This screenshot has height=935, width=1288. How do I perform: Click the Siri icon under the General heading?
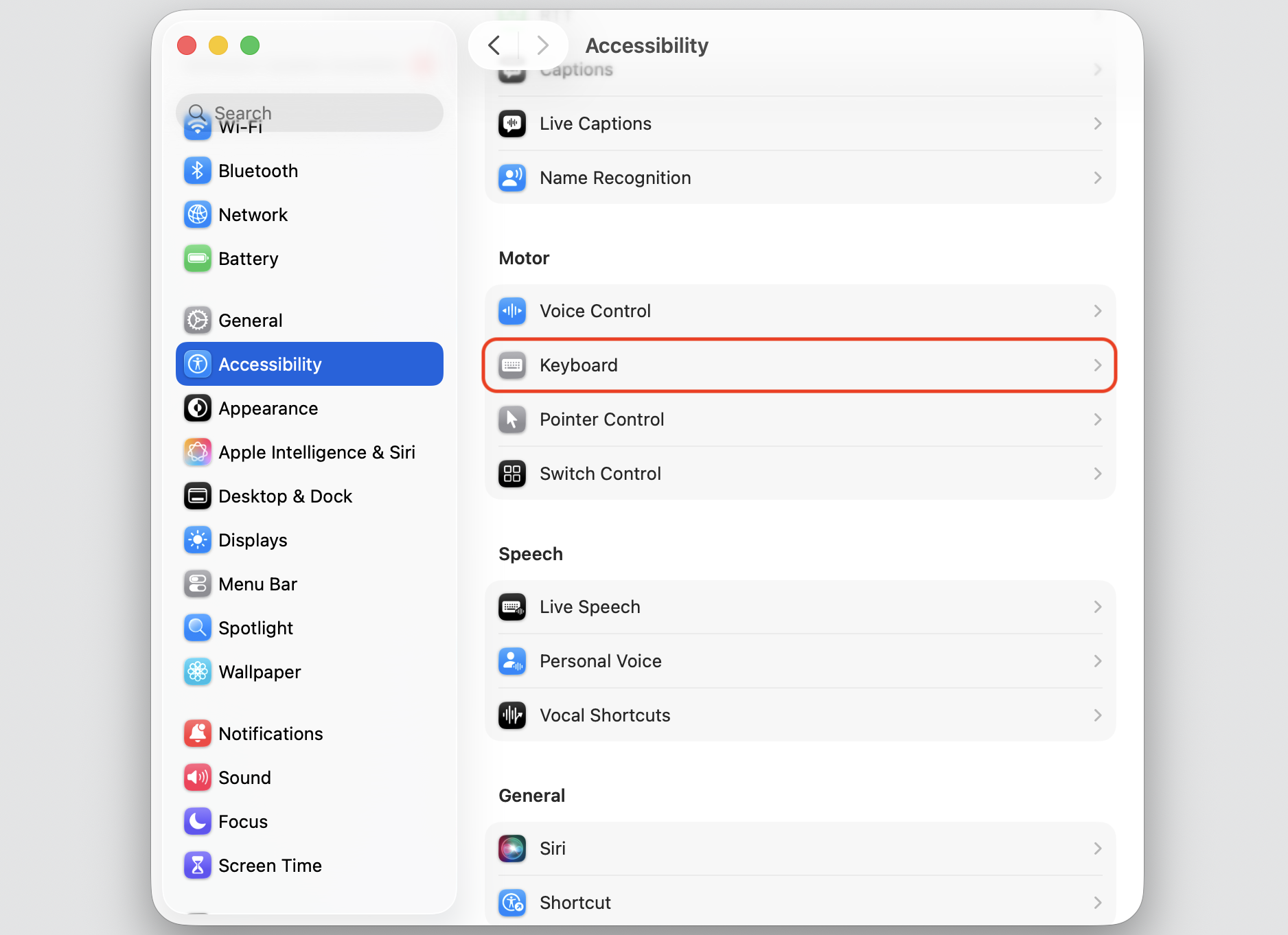512,849
